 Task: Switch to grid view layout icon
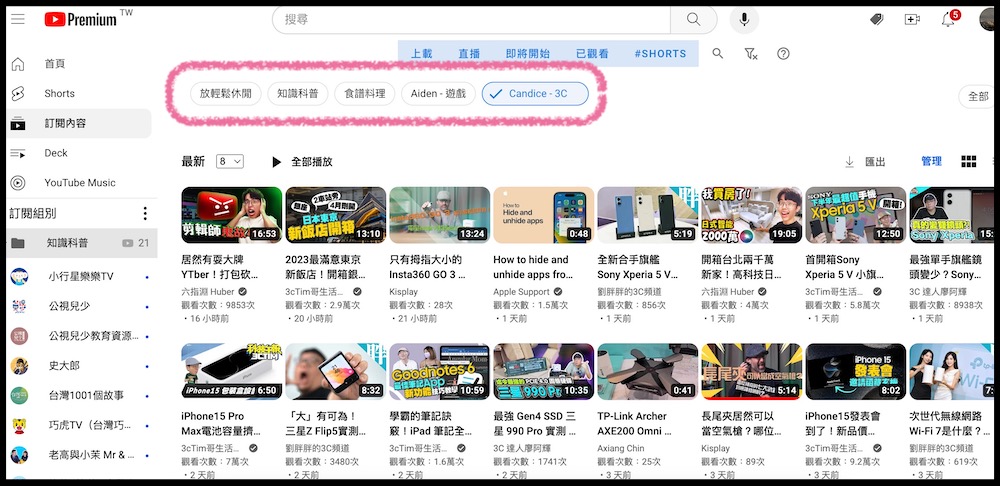pyautogui.click(x=968, y=162)
